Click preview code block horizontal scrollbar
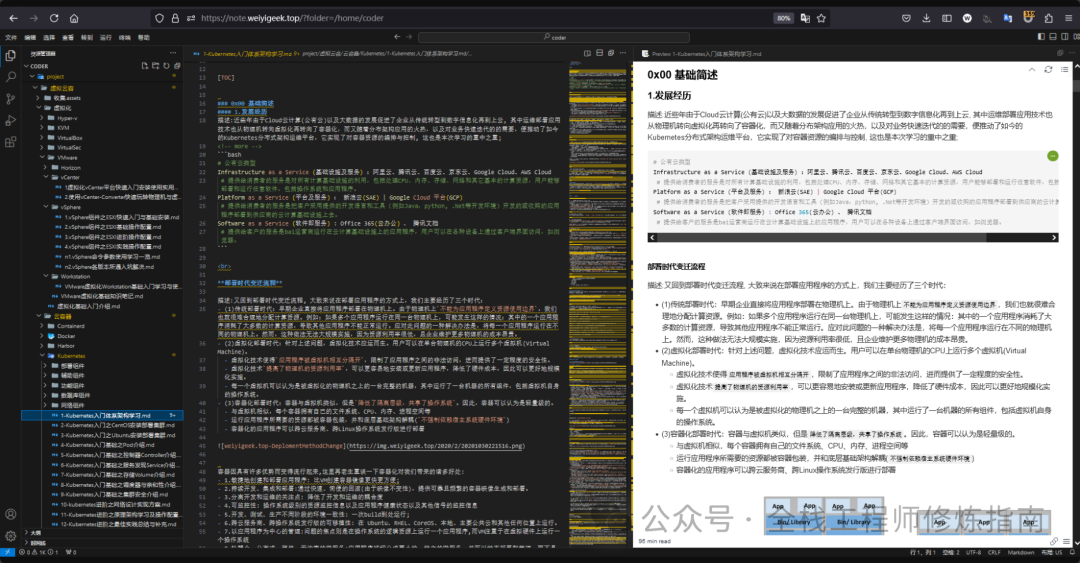The height and width of the screenshot is (563, 1080). pos(821,238)
